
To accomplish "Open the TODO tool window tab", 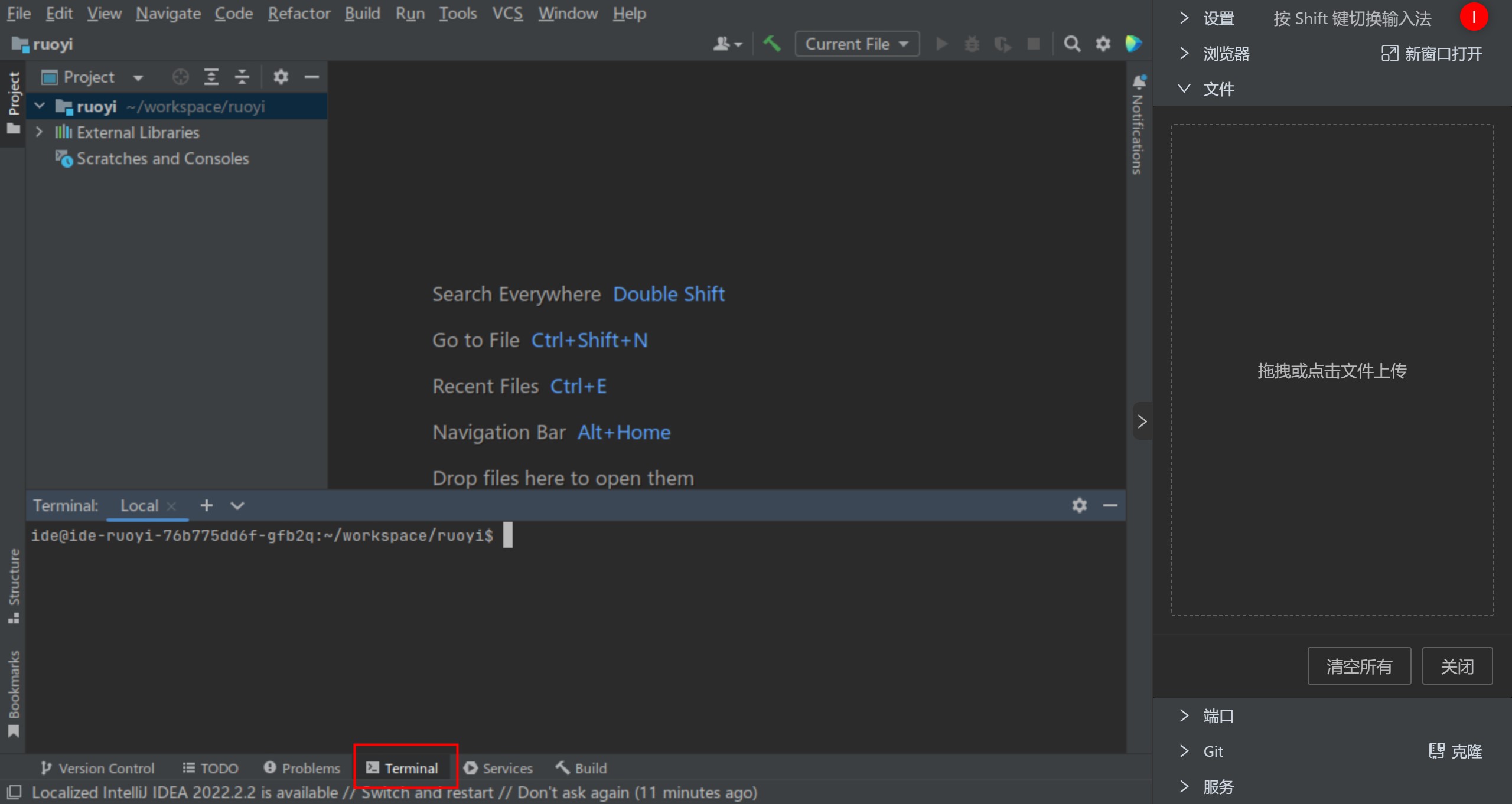I will 210,768.
